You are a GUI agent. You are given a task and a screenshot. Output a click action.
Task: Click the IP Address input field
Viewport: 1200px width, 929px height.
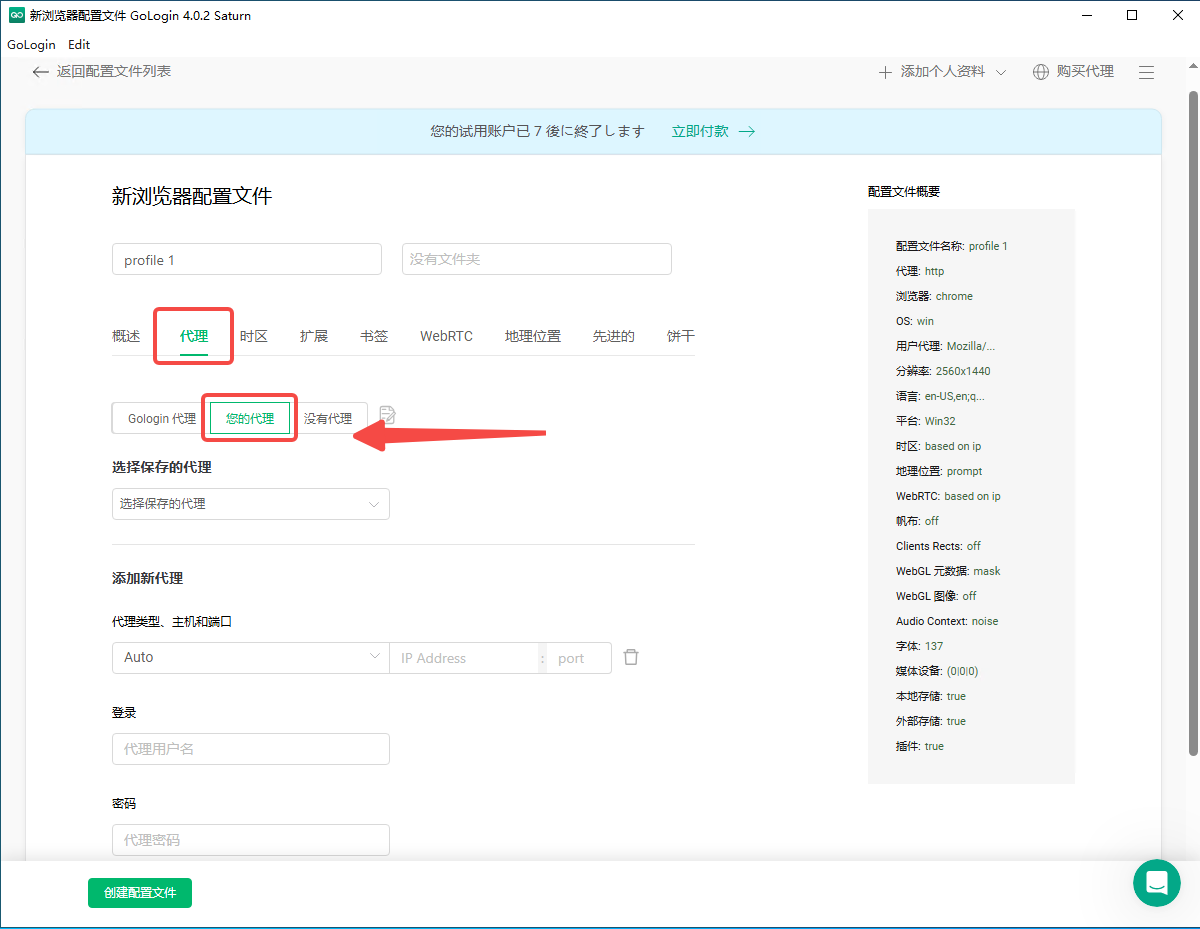pos(465,658)
